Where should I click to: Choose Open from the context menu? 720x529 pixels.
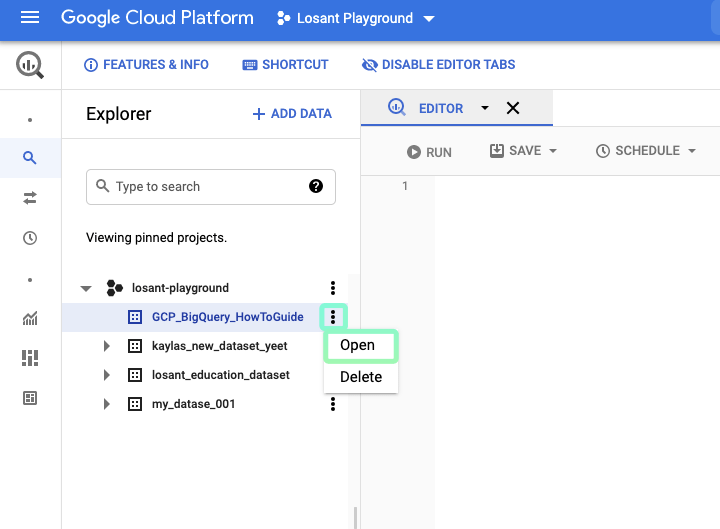[x=361, y=345]
